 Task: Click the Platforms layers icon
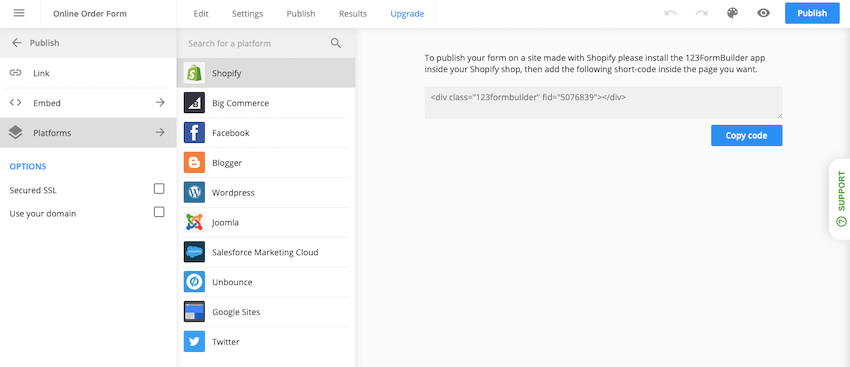[16, 132]
